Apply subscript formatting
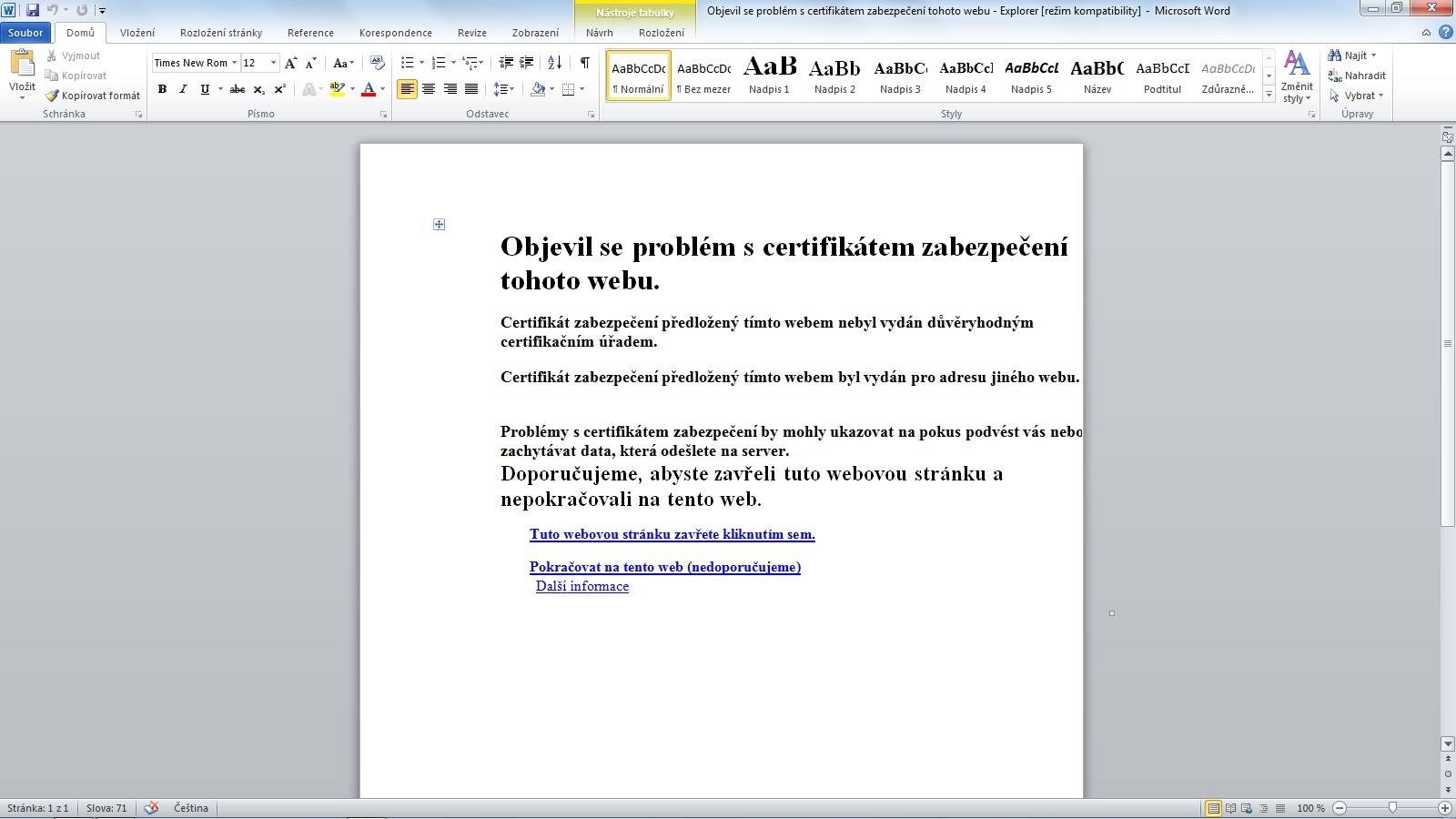Image resolution: width=1456 pixels, height=819 pixels. pos(258,89)
